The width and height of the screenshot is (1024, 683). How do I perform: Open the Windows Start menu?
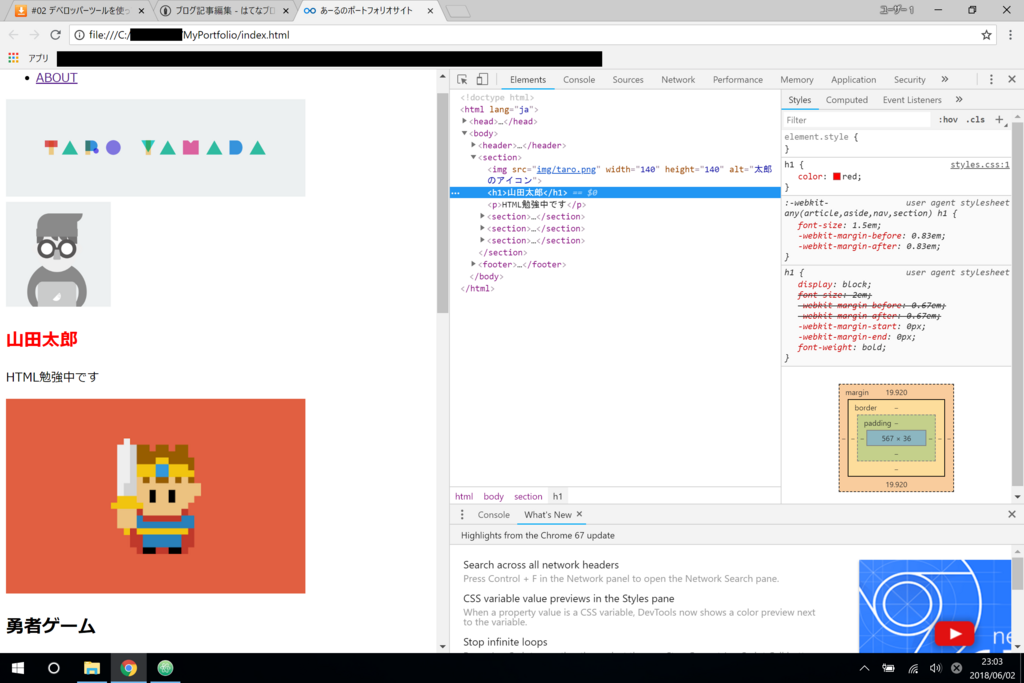(x=18, y=668)
